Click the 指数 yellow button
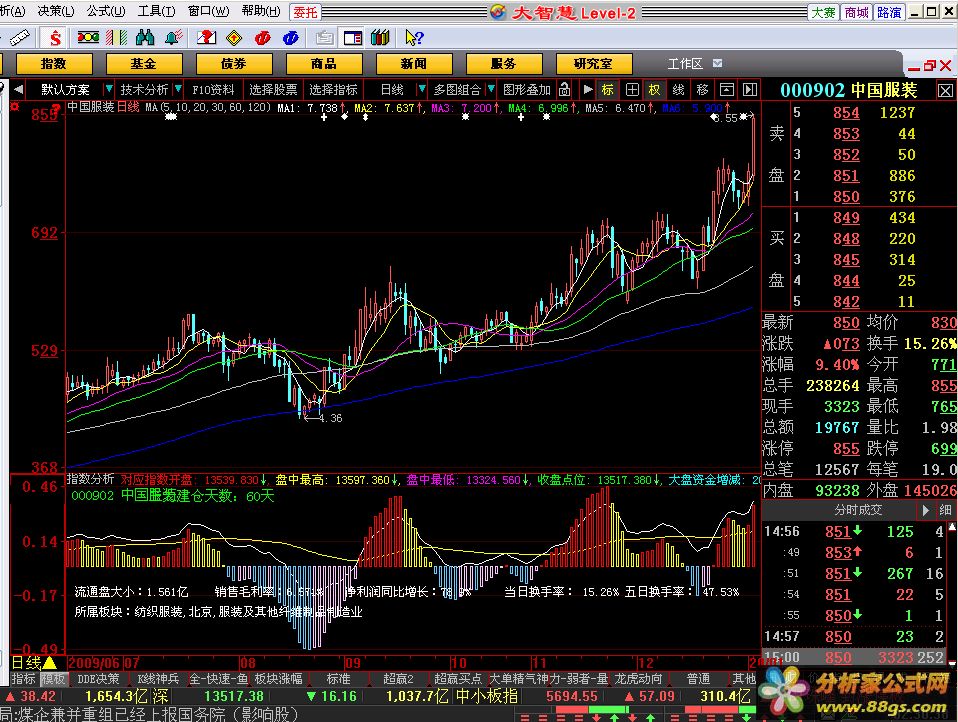The width and height of the screenshot is (958, 722). [x=54, y=64]
